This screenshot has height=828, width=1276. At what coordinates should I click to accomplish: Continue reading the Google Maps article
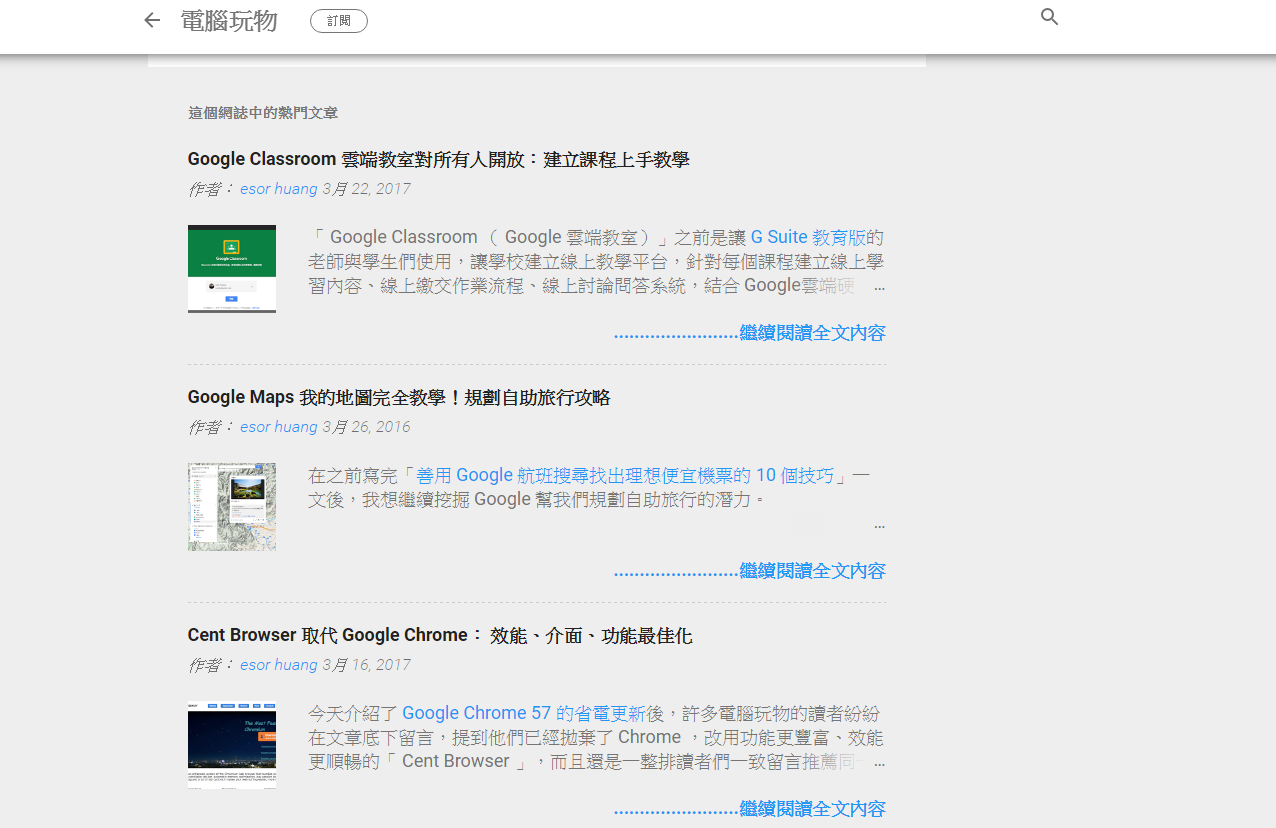tap(749, 571)
